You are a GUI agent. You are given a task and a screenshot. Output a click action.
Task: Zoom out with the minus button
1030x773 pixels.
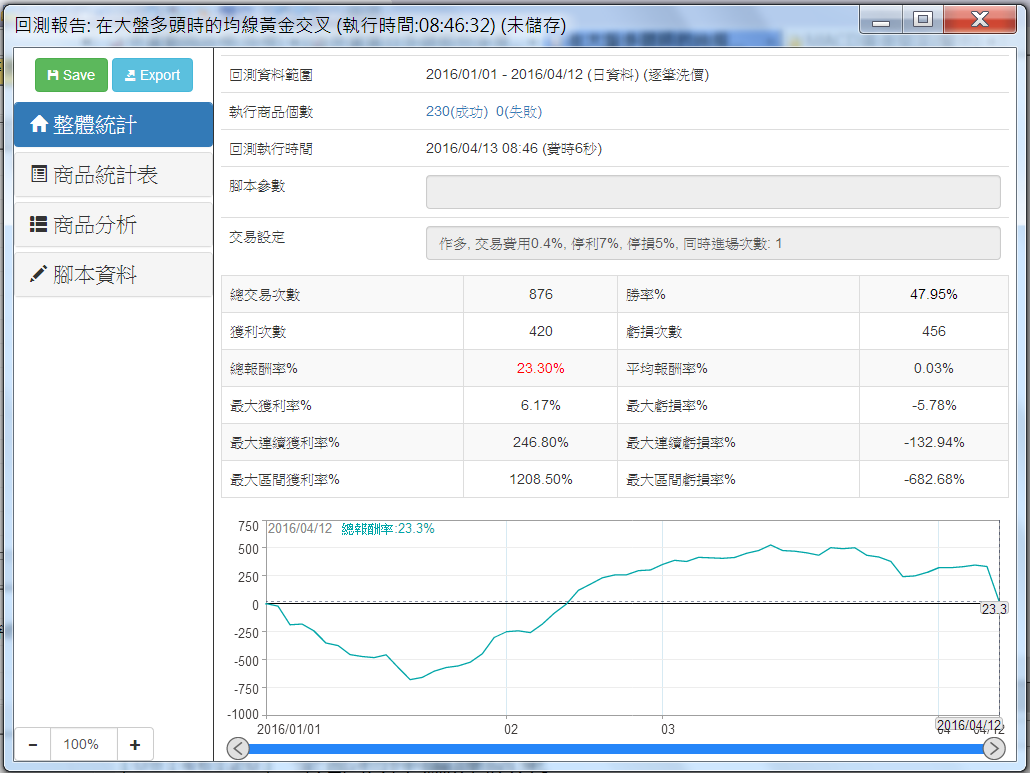[x=33, y=744]
